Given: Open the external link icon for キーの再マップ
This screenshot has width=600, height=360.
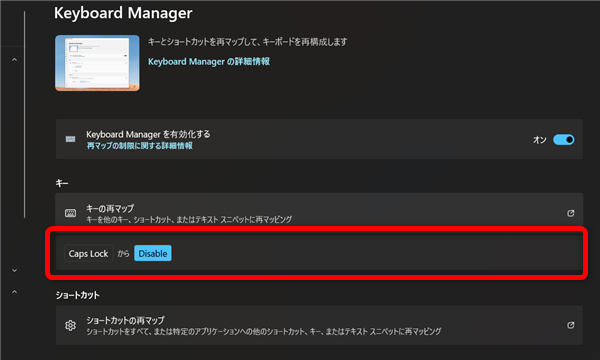Looking at the screenshot, I should click(571, 213).
